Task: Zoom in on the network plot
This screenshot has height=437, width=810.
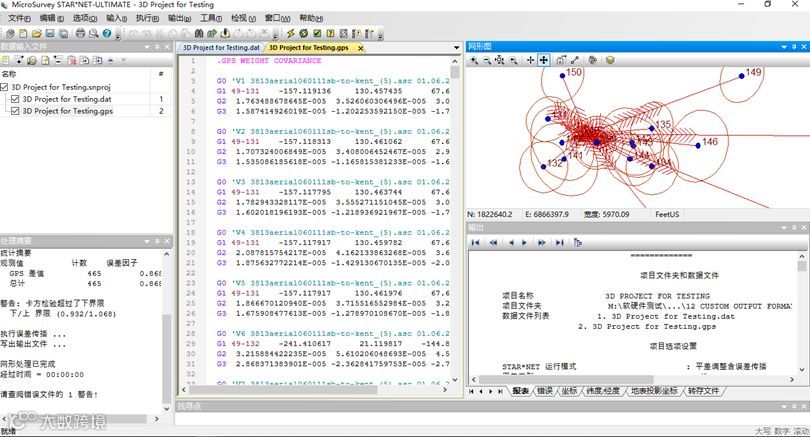Action: coord(474,60)
